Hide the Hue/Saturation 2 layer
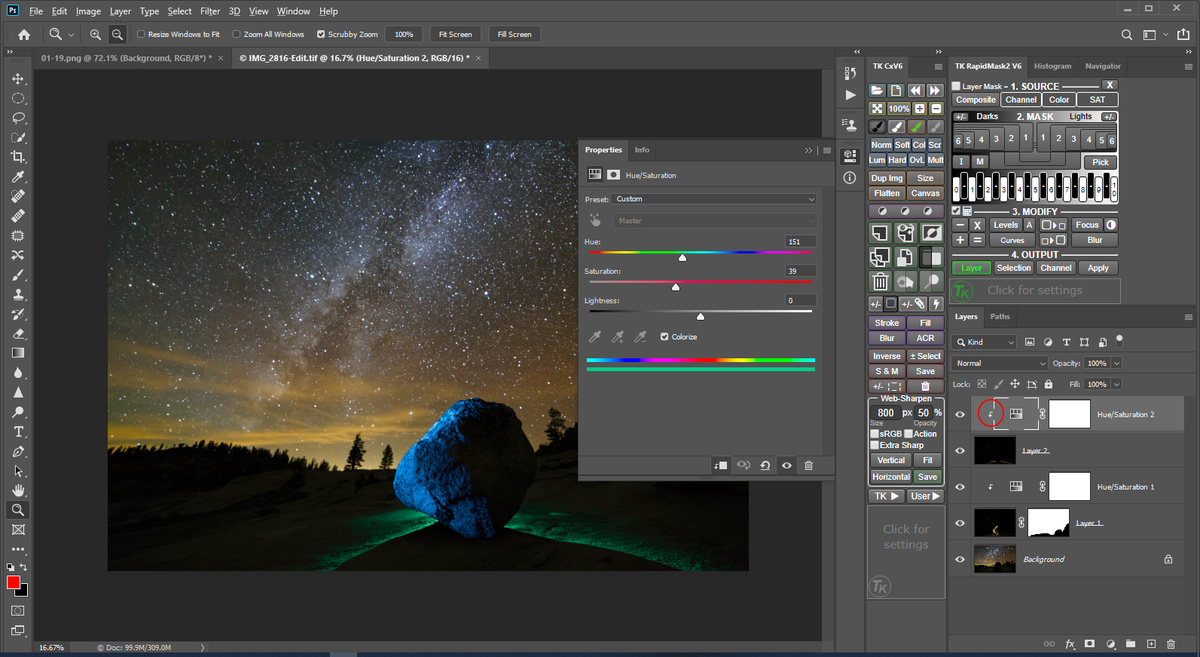Viewport: 1200px width, 657px height. coord(960,414)
